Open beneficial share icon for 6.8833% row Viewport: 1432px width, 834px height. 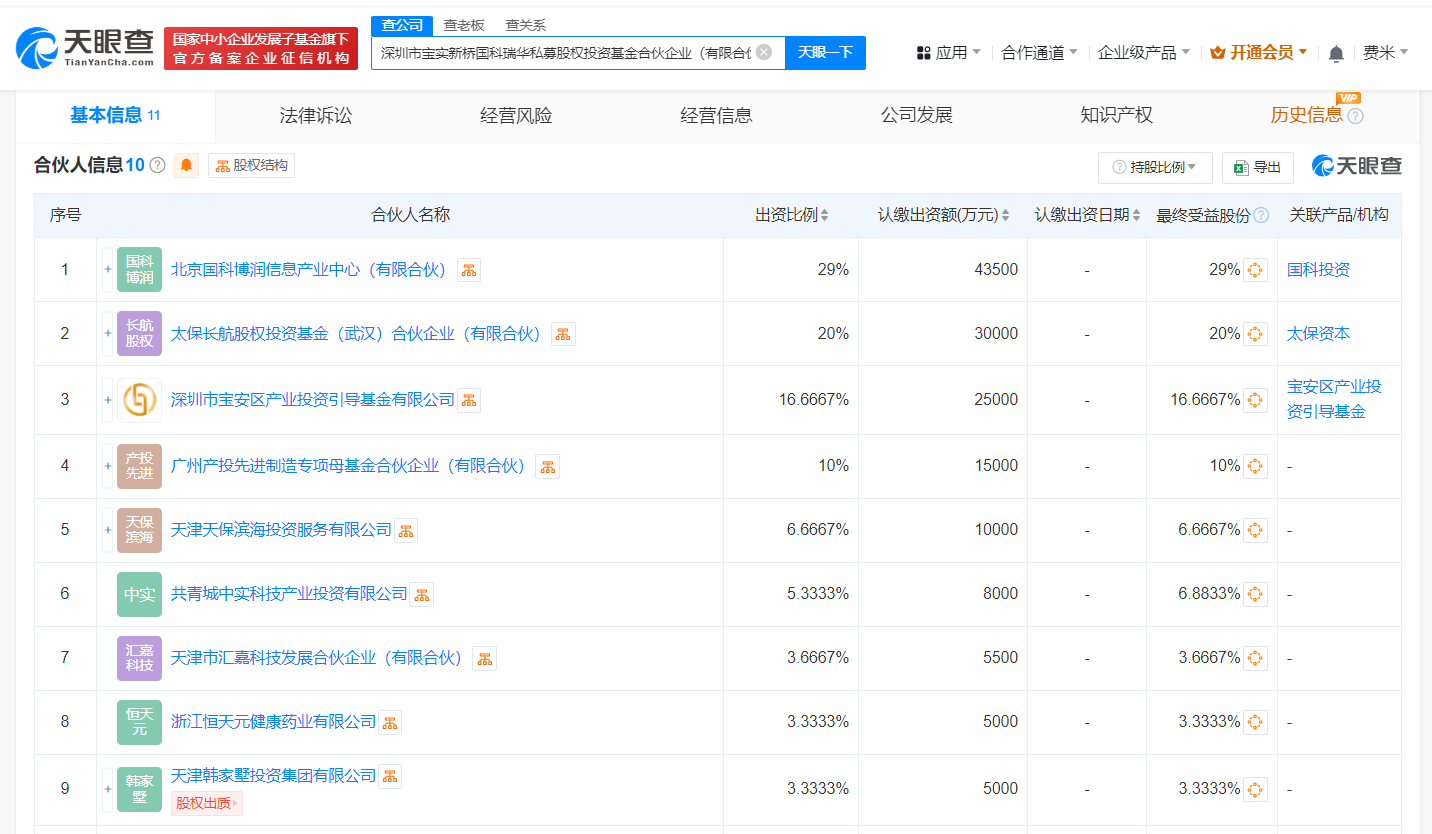pos(1255,594)
